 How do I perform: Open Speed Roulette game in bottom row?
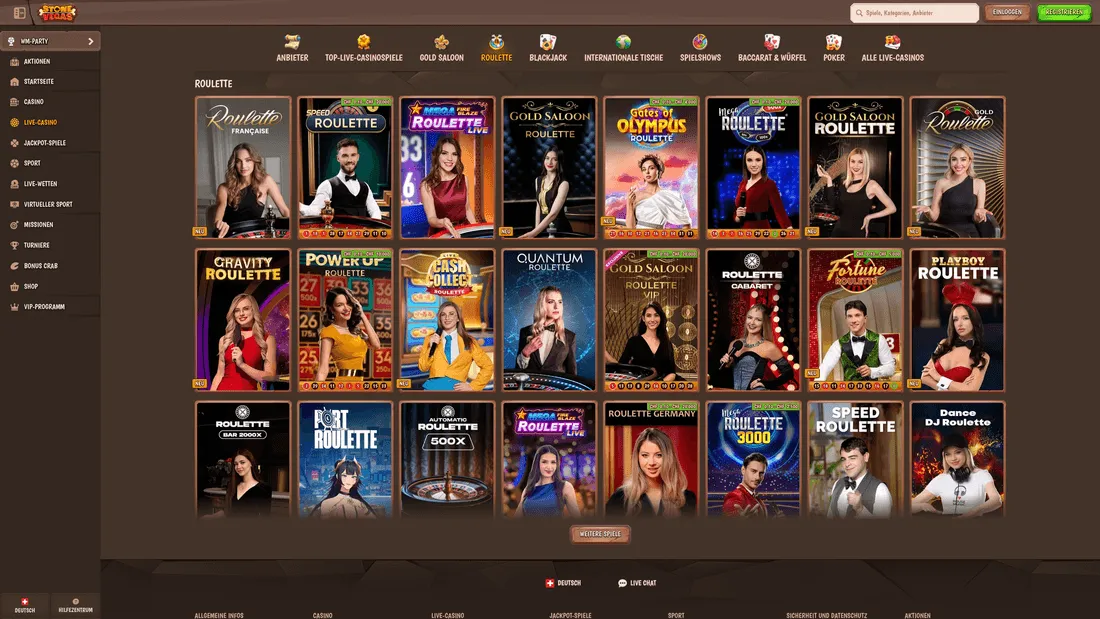855,460
